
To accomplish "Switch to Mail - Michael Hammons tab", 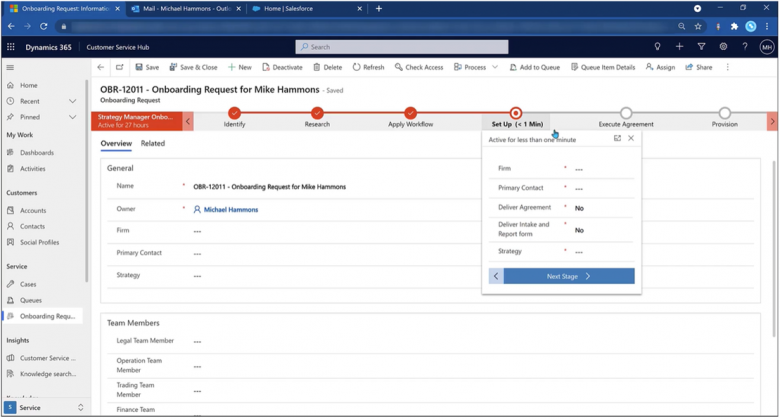I will coord(187,8).
